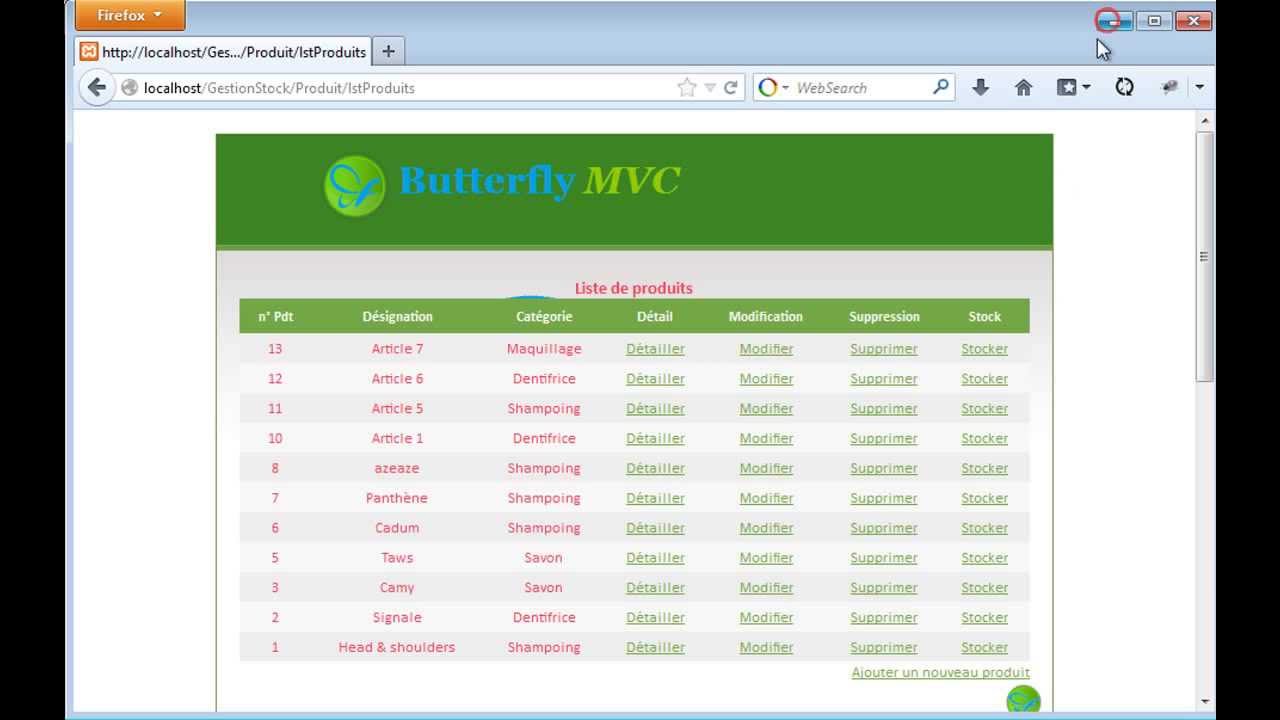Click Stocker for Article 1

tap(984, 438)
